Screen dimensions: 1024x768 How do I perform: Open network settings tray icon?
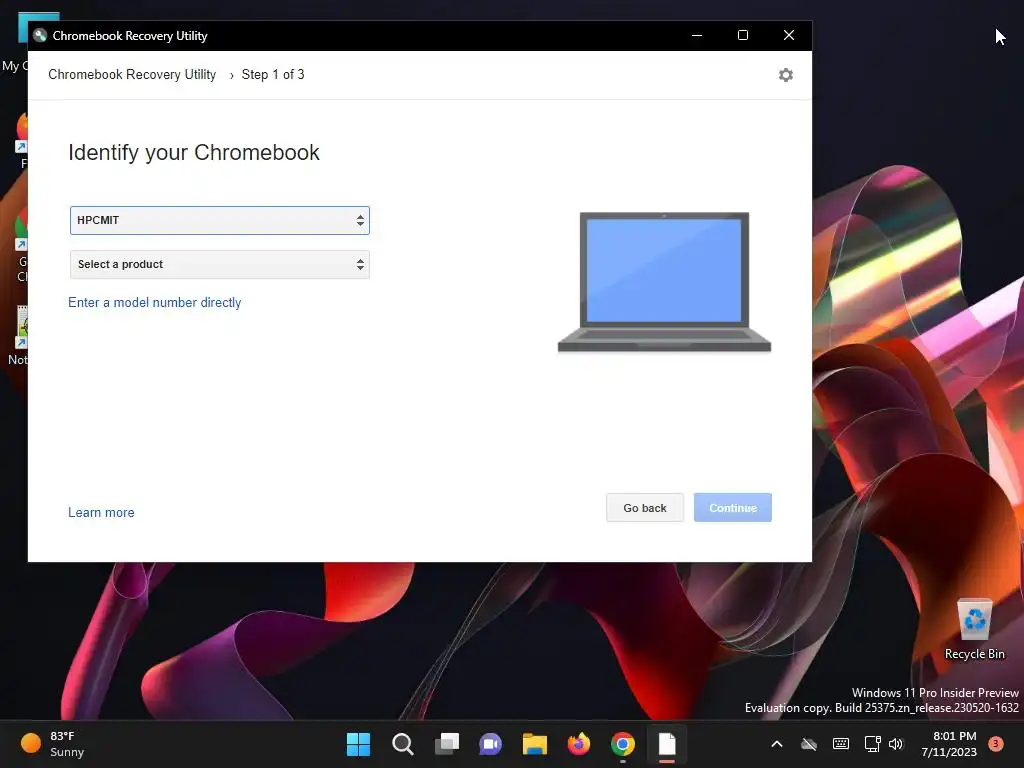(872, 744)
